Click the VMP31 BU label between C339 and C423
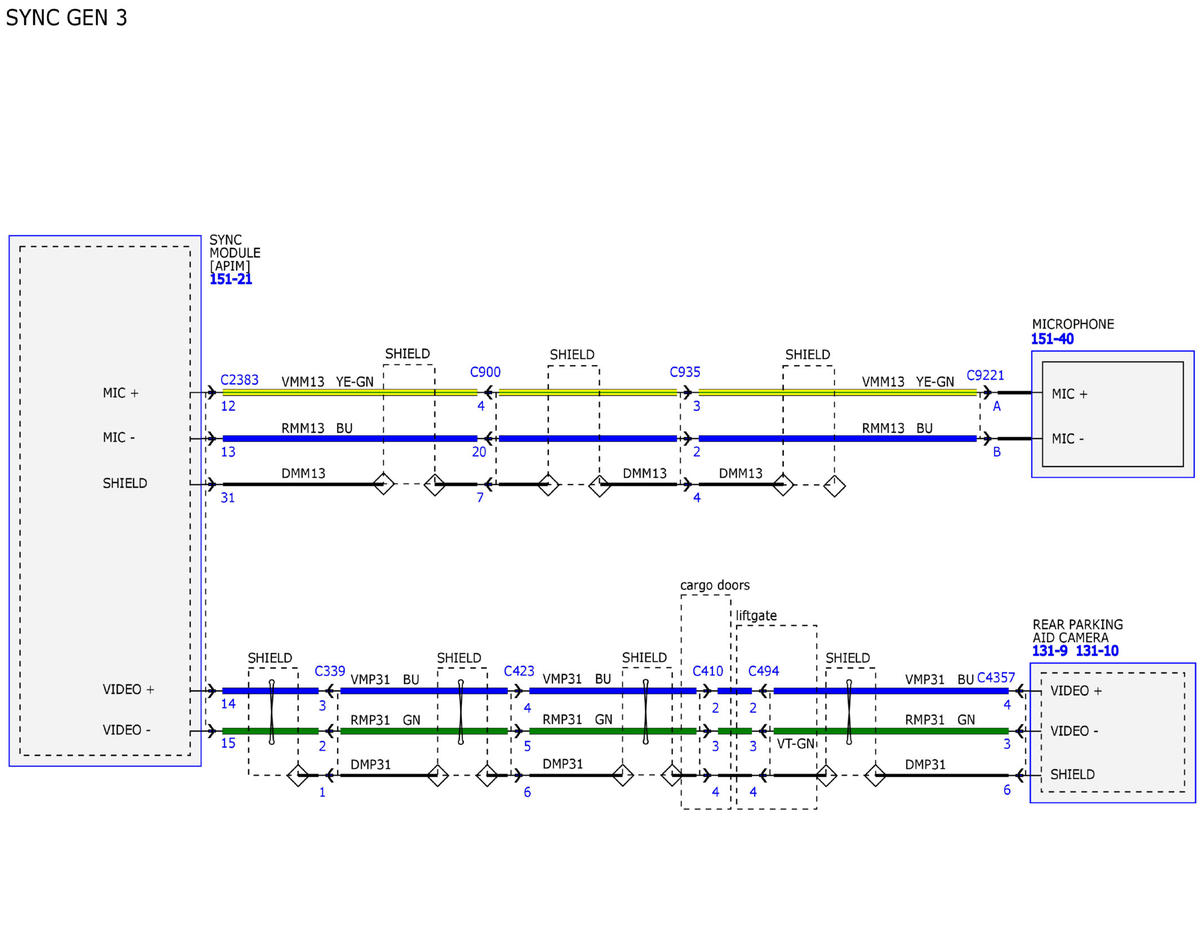1200x927 pixels. coord(385,679)
